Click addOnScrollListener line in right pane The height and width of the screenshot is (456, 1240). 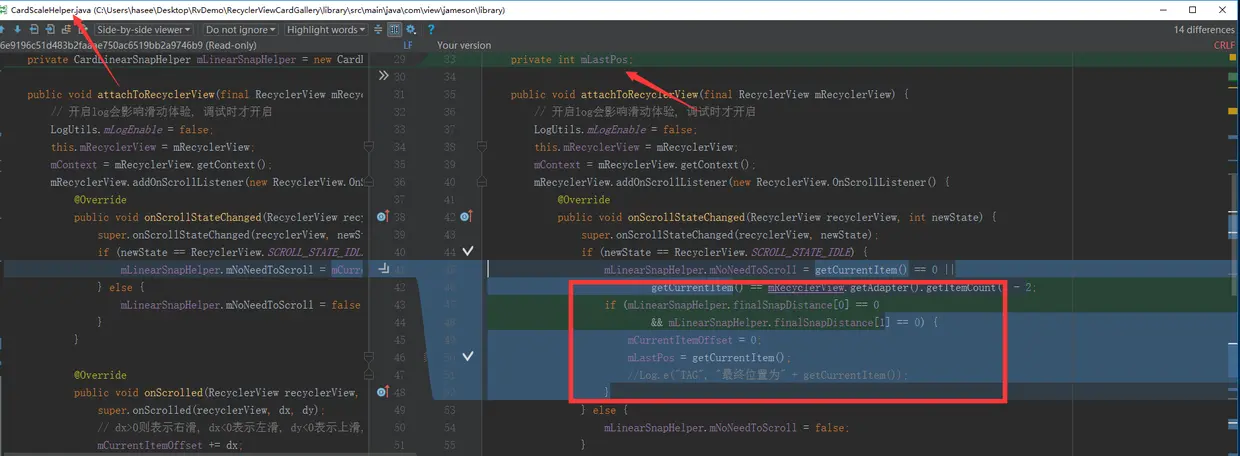[x=741, y=182]
